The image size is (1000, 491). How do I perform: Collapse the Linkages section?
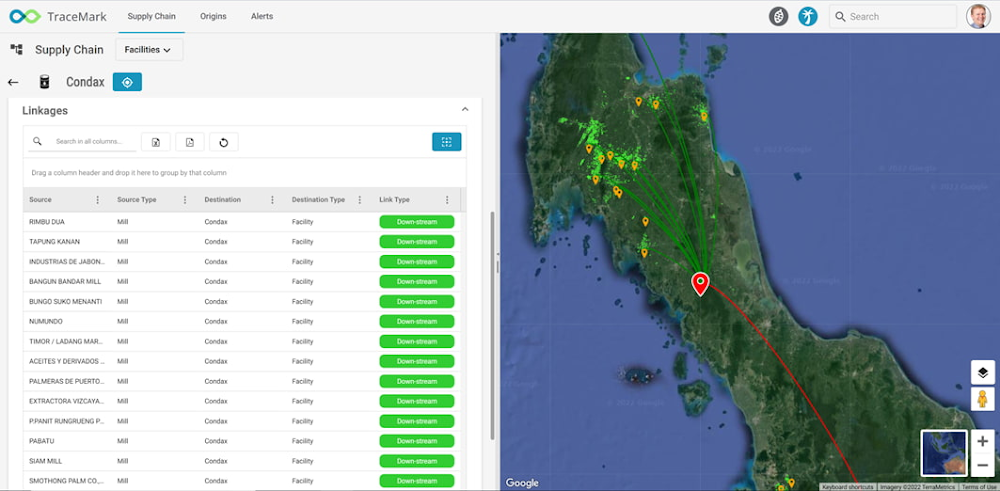click(465, 110)
